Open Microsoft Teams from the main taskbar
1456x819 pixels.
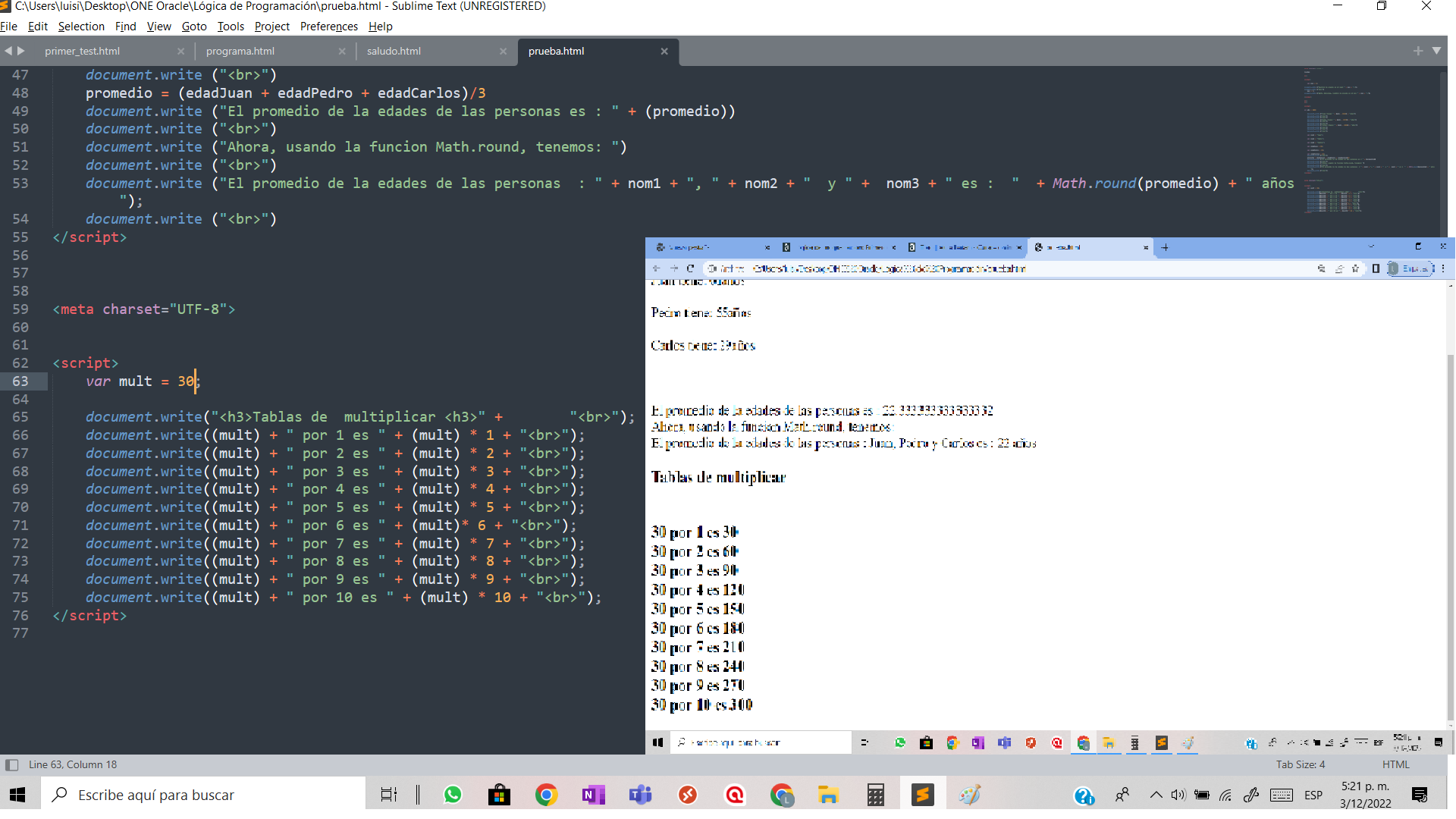click(641, 795)
